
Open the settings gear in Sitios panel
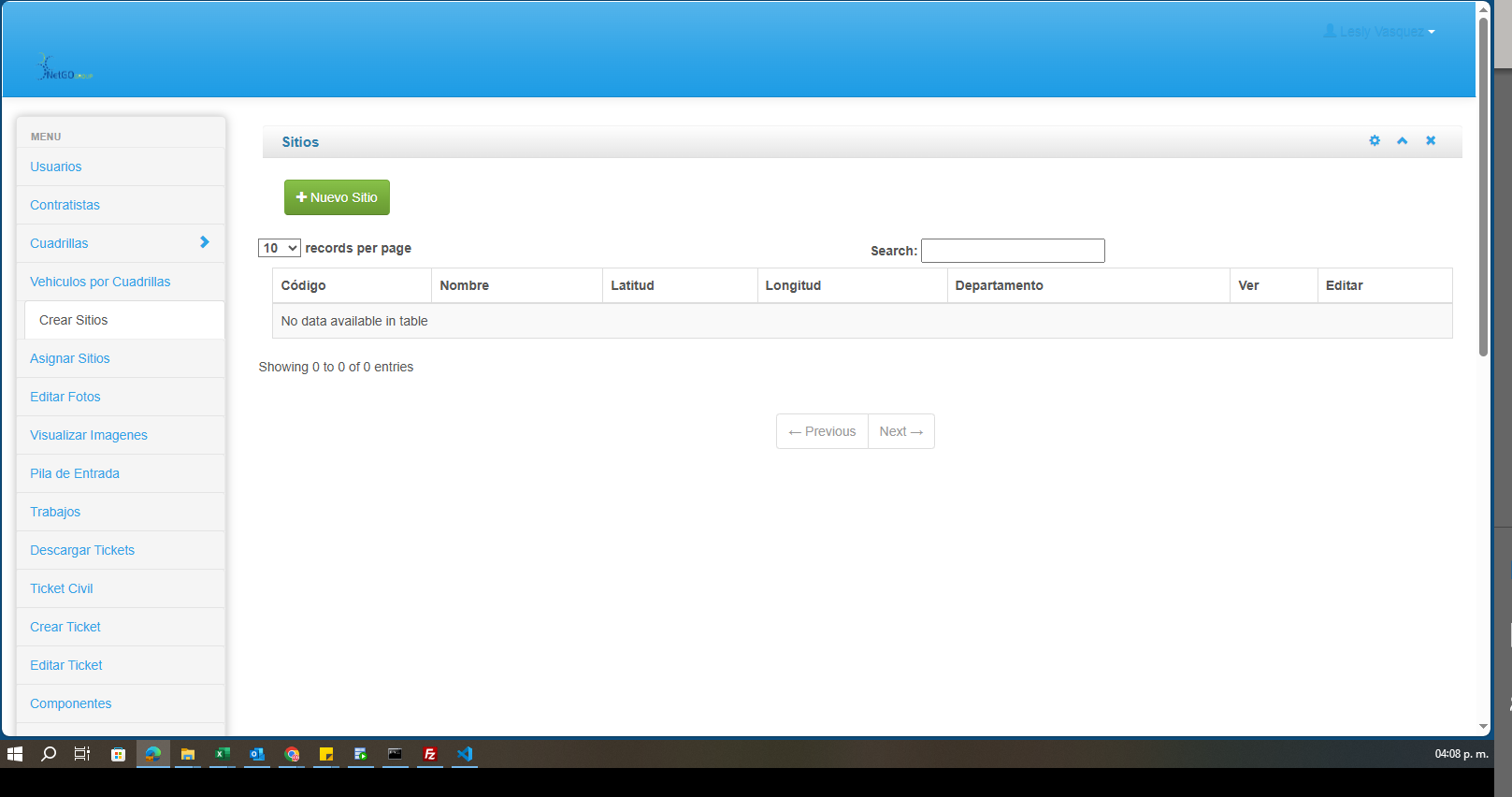tap(1374, 141)
